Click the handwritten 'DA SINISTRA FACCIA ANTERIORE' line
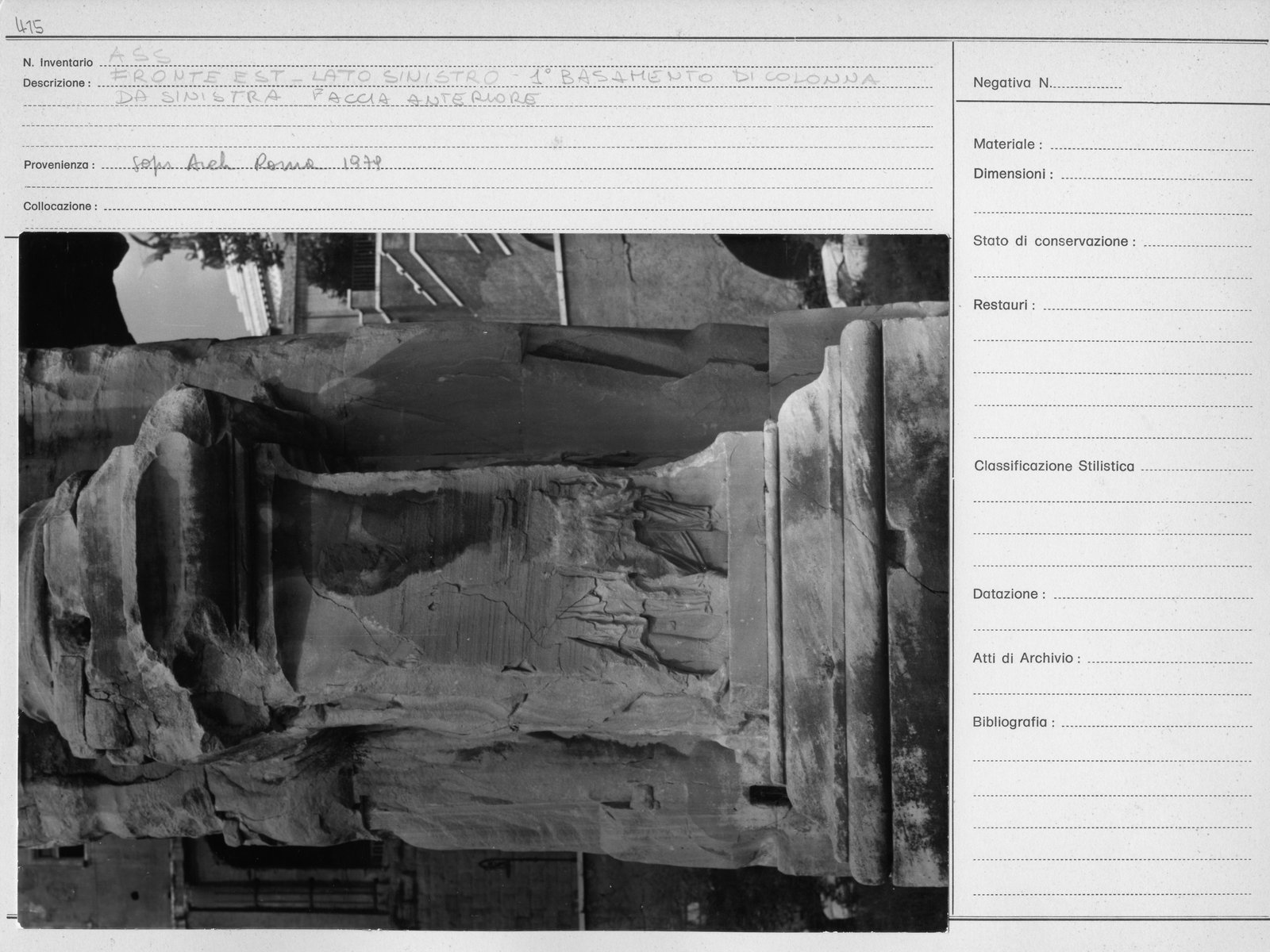This screenshot has width=1270, height=952. (327, 98)
